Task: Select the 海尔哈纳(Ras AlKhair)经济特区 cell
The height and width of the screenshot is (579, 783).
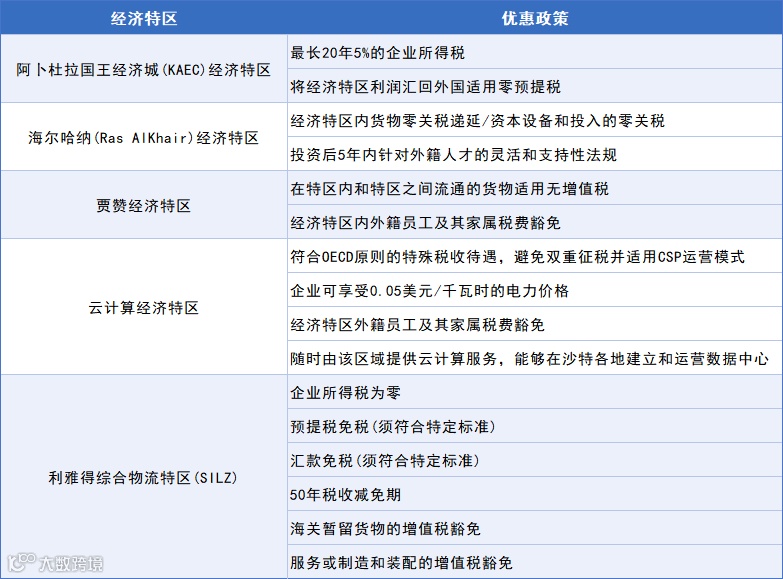Action: [x=144, y=137]
